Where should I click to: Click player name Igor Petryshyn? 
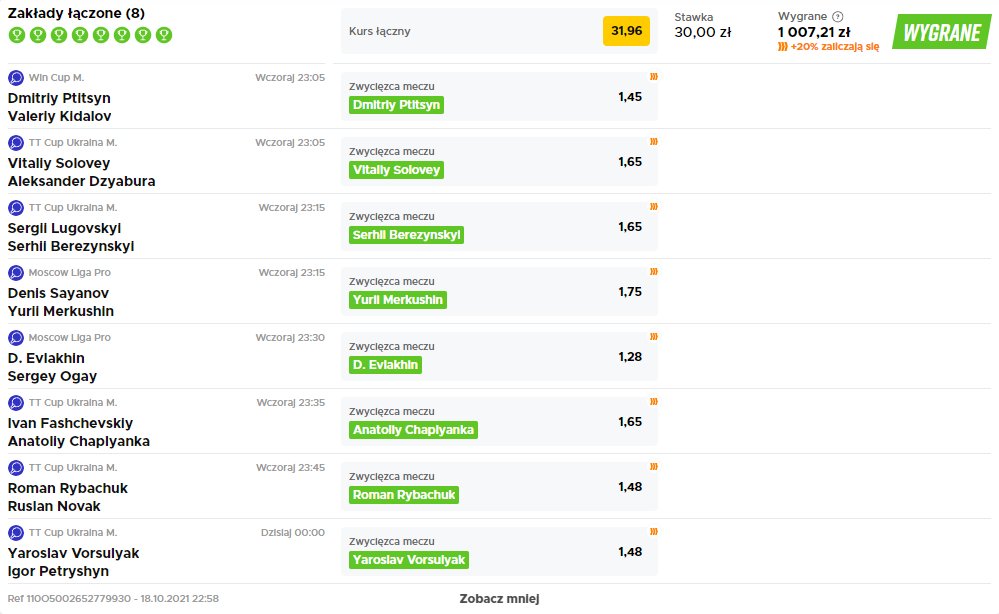click(58, 571)
